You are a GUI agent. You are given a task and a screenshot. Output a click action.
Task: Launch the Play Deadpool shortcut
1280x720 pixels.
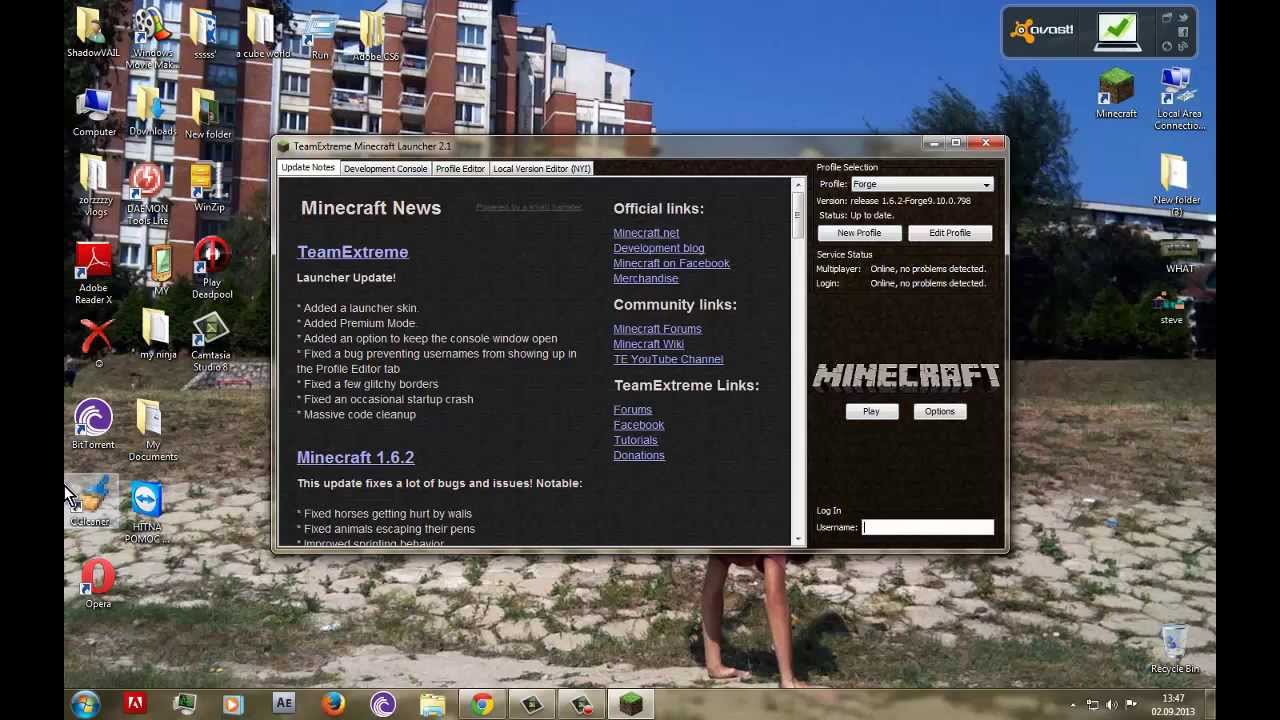[x=211, y=268]
